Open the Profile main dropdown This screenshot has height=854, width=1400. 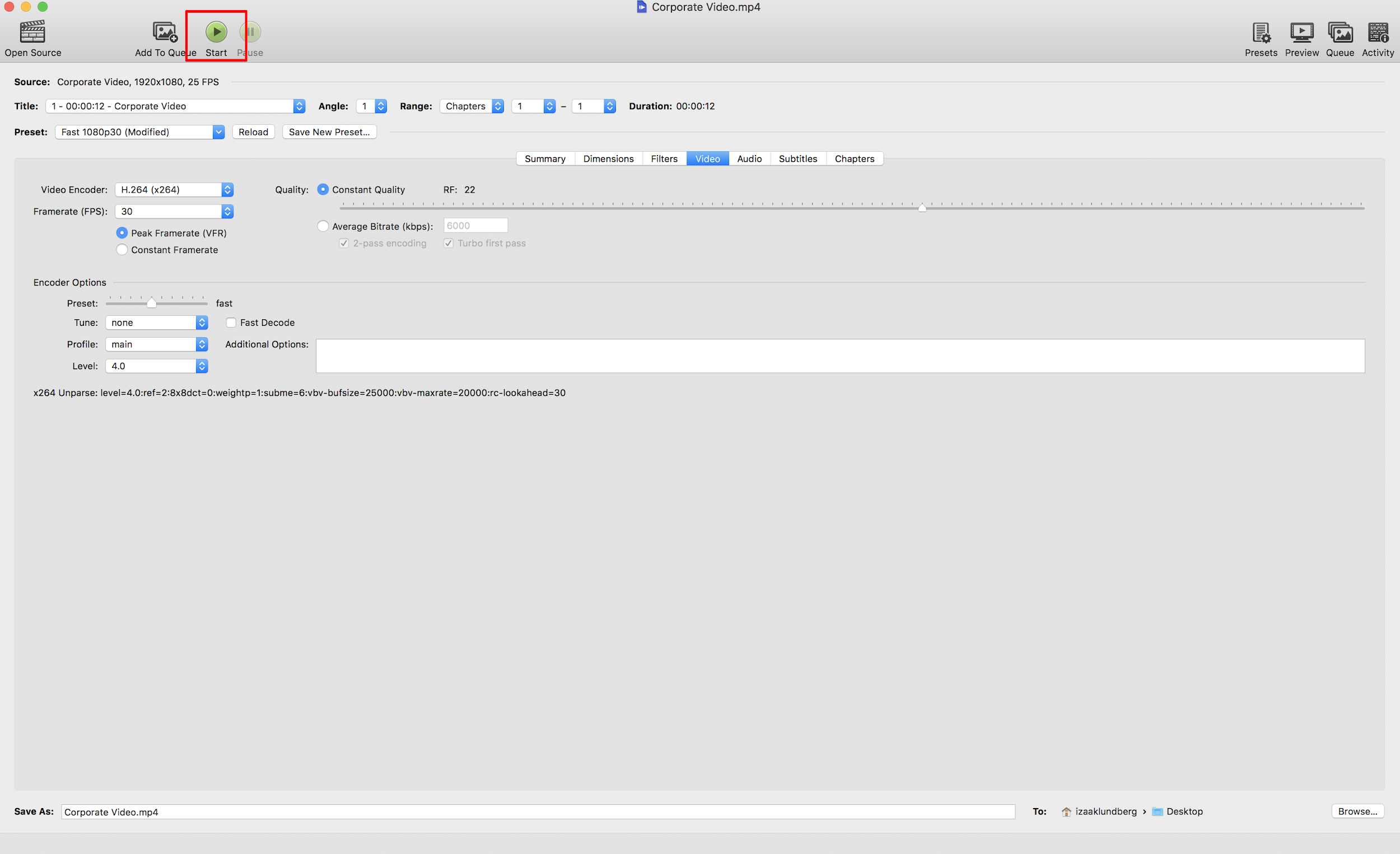(x=157, y=344)
